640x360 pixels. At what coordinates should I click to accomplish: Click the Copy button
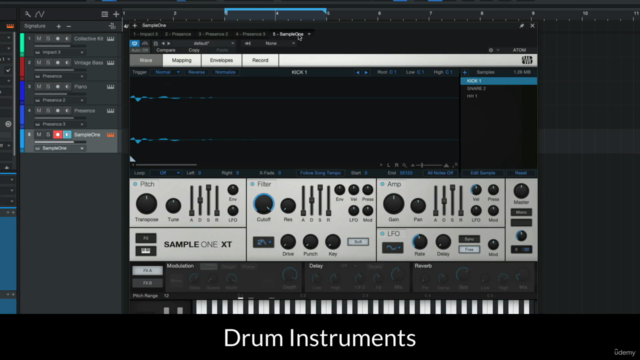[194, 50]
